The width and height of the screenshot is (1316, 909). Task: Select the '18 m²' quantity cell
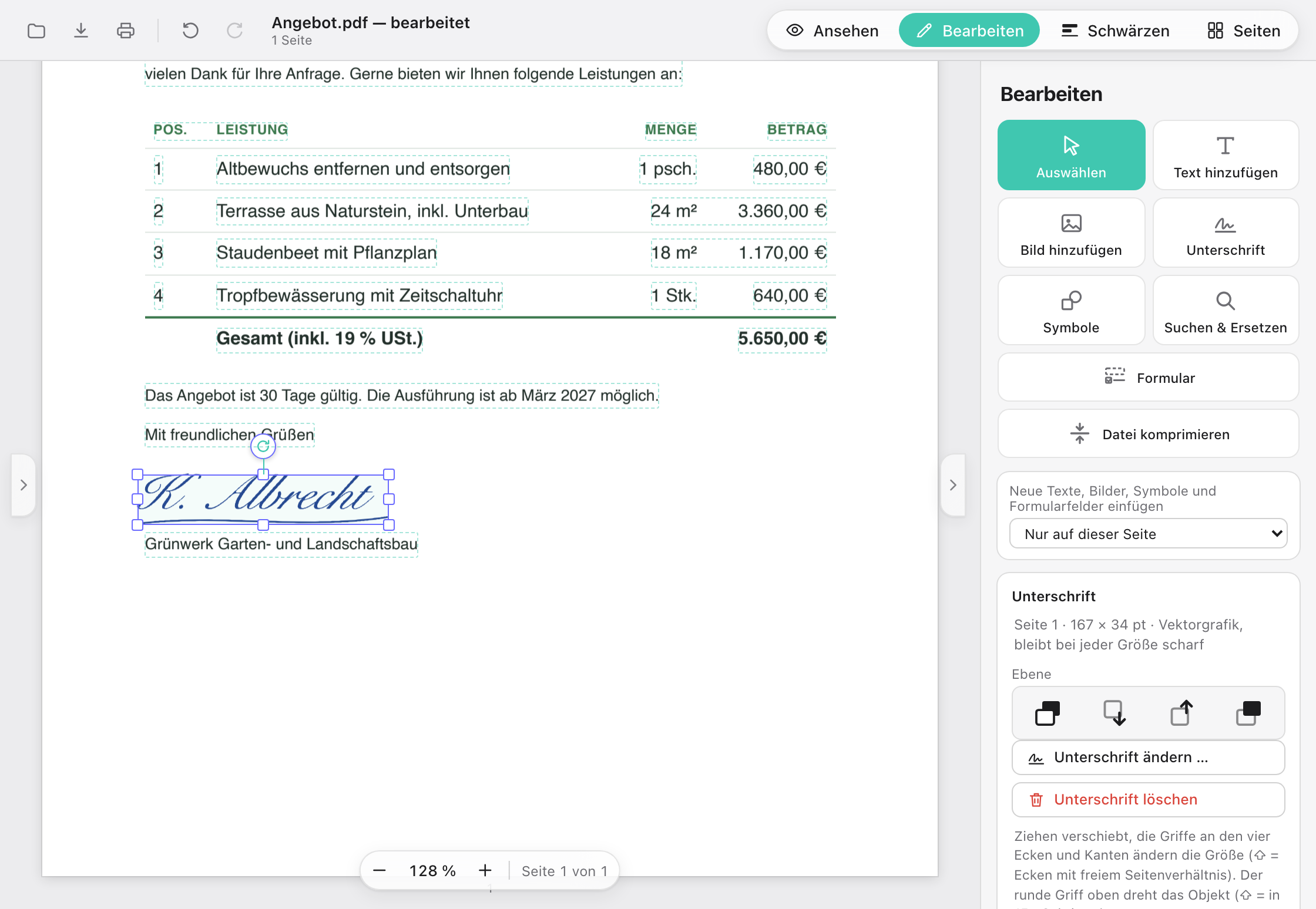point(674,253)
